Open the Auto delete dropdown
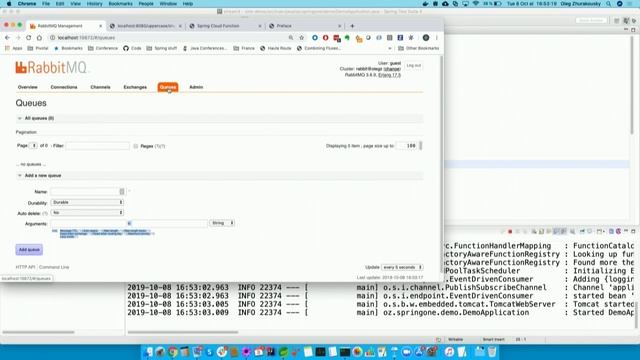The width and height of the screenshot is (640, 360). click(x=87, y=213)
